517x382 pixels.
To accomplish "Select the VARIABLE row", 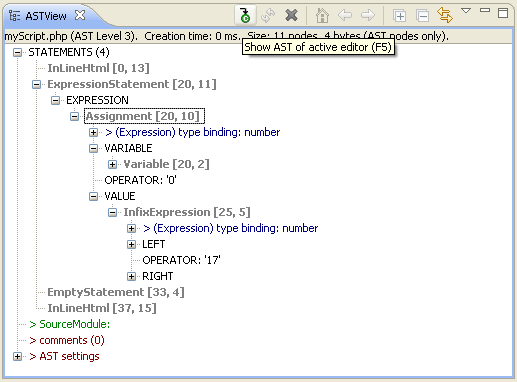I will 128,148.
